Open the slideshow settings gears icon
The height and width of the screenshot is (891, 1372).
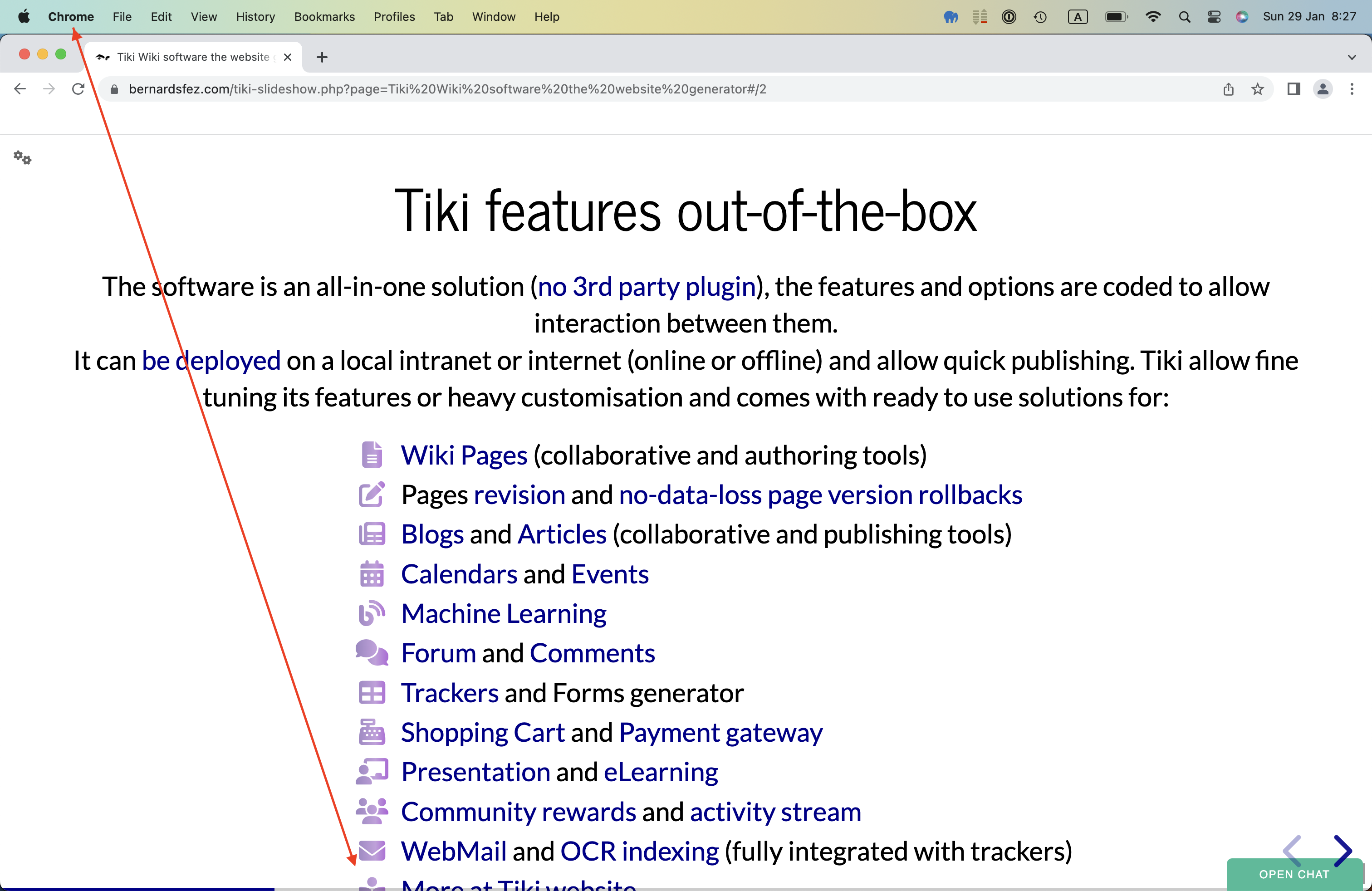[x=23, y=157]
